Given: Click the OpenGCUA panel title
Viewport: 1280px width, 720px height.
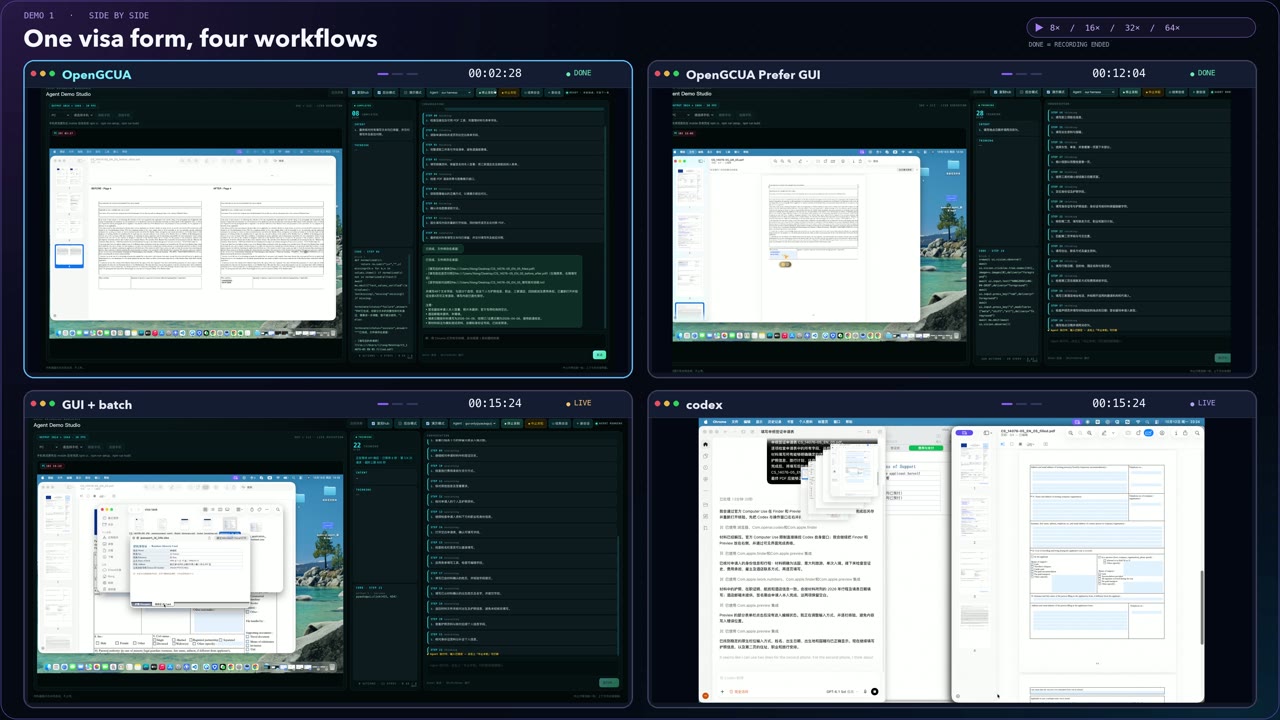Looking at the screenshot, I should 96,74.
